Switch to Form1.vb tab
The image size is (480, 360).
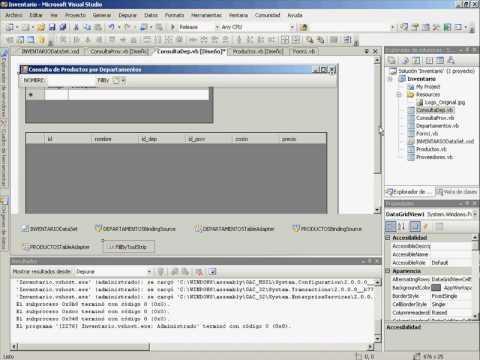pos(304,51)
